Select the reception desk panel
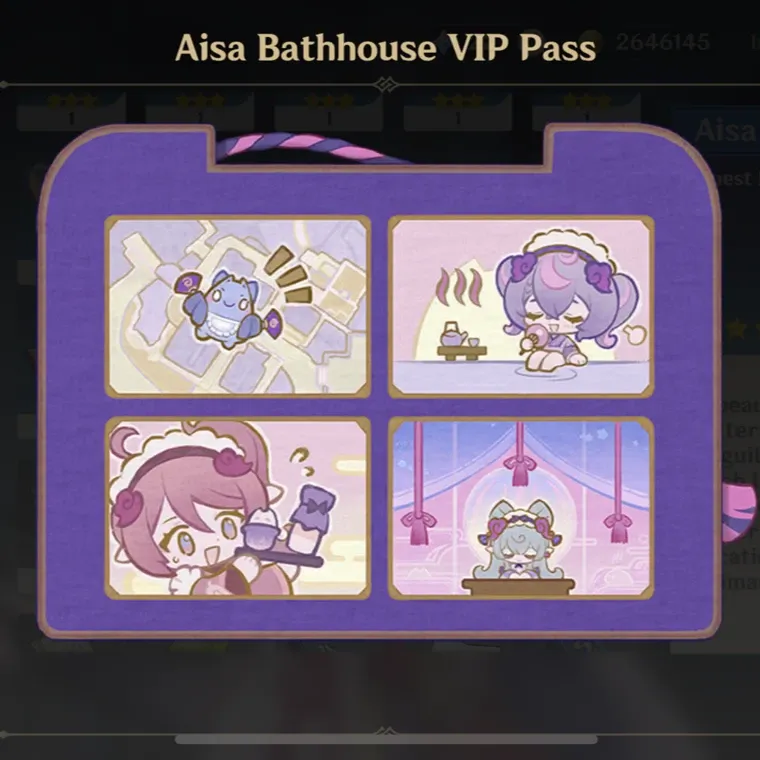The width and height of the screenshot is (760, 760). click(521, 508)
